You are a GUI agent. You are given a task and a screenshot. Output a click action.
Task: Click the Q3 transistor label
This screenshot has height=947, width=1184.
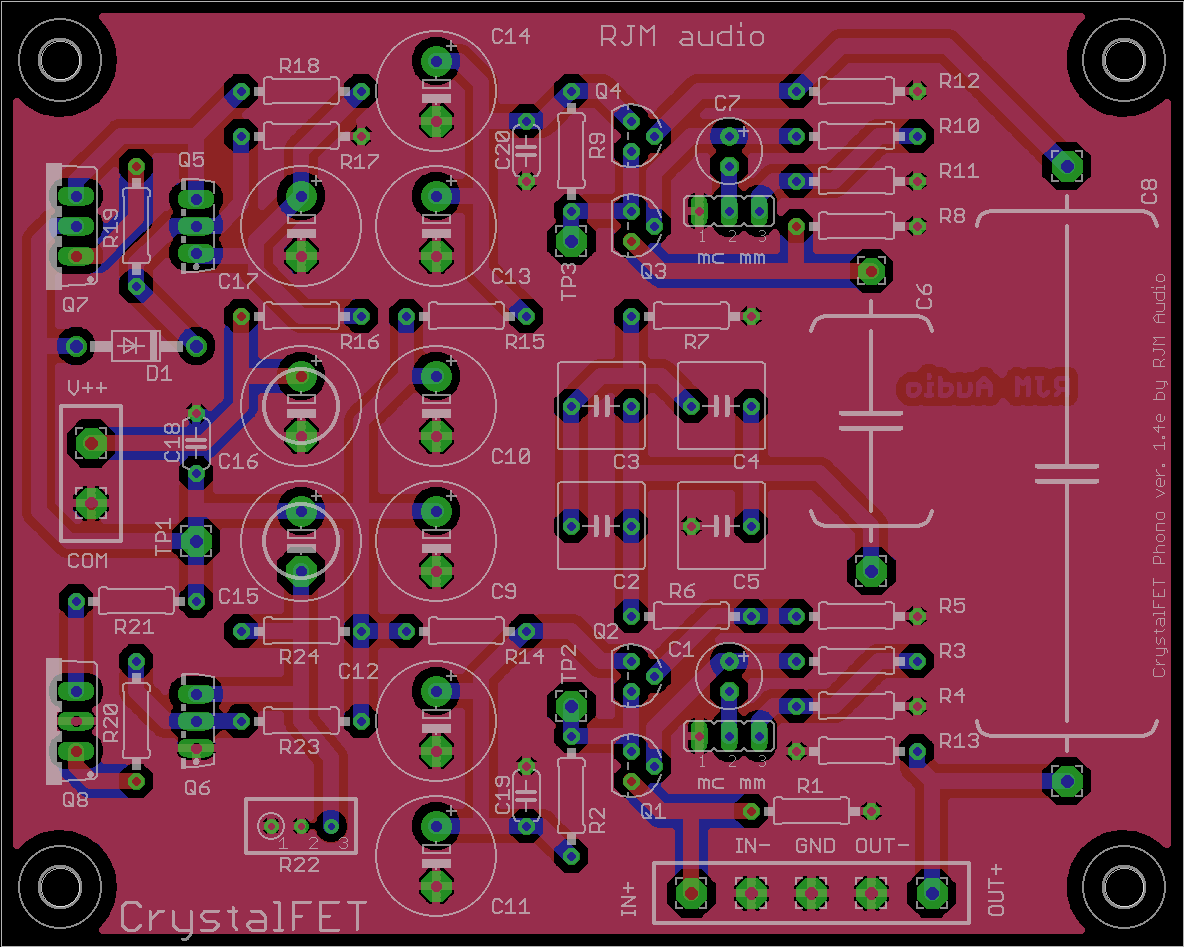point(653,271)
